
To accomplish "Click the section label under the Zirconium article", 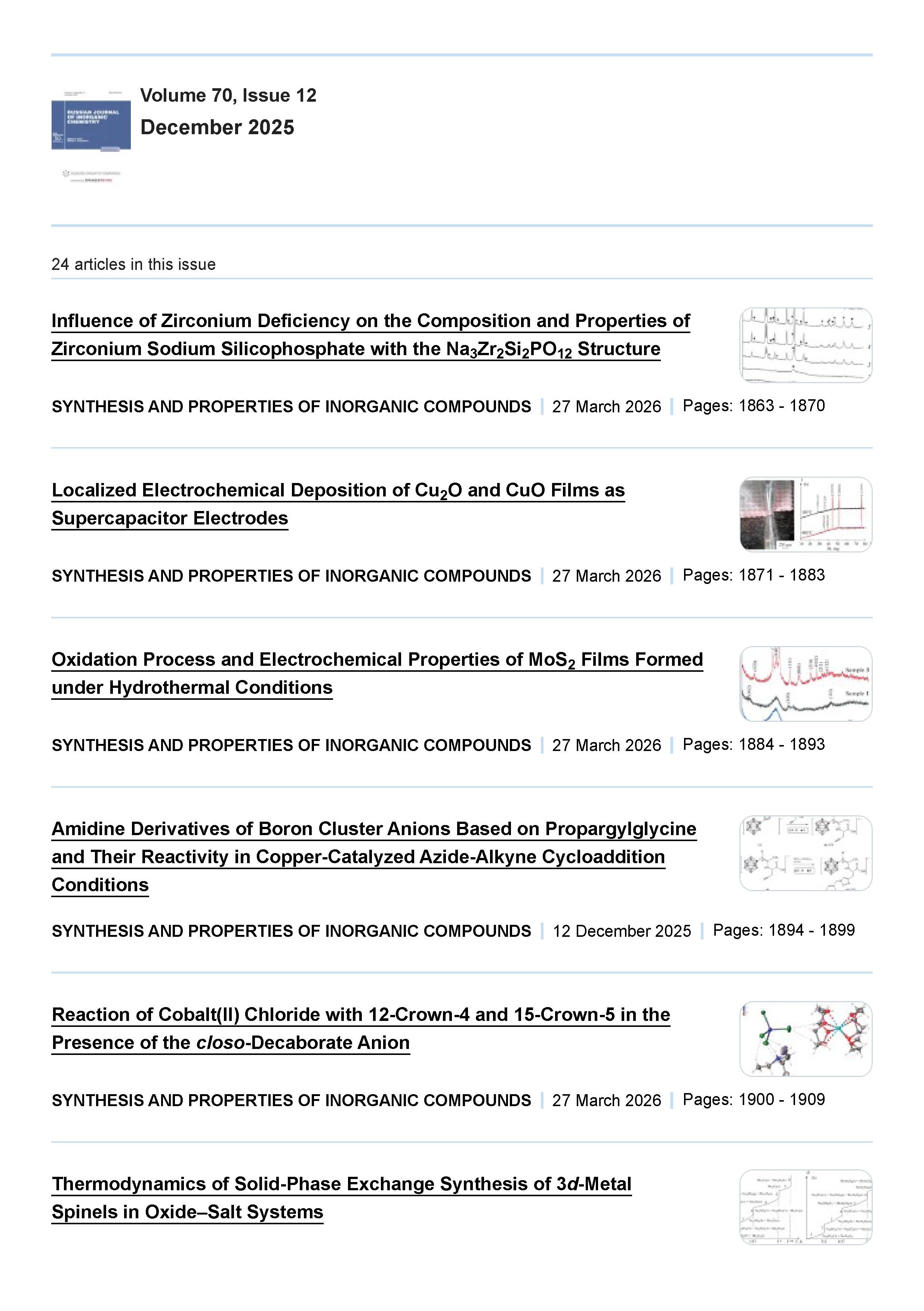I will click(291, 407).
